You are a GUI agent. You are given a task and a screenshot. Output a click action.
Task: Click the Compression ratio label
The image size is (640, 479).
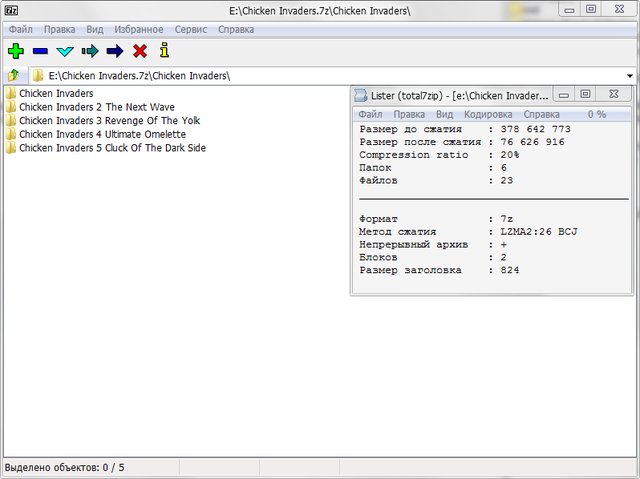pos(413,155)
